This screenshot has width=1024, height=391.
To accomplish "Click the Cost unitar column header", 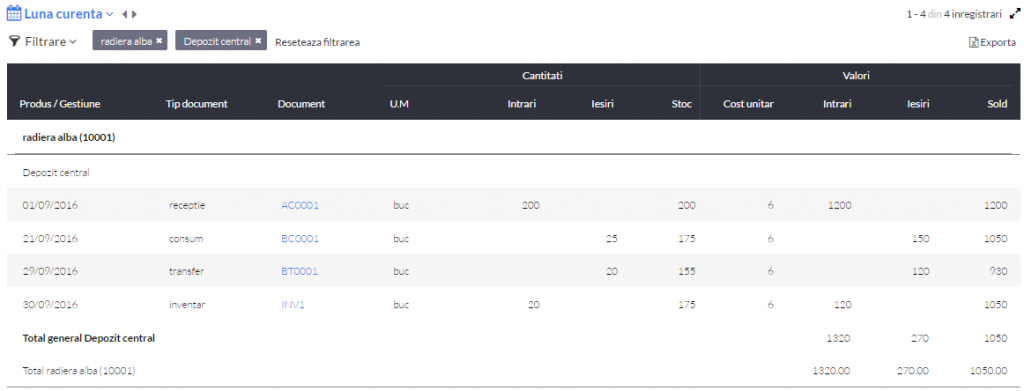I will [748, 104].
